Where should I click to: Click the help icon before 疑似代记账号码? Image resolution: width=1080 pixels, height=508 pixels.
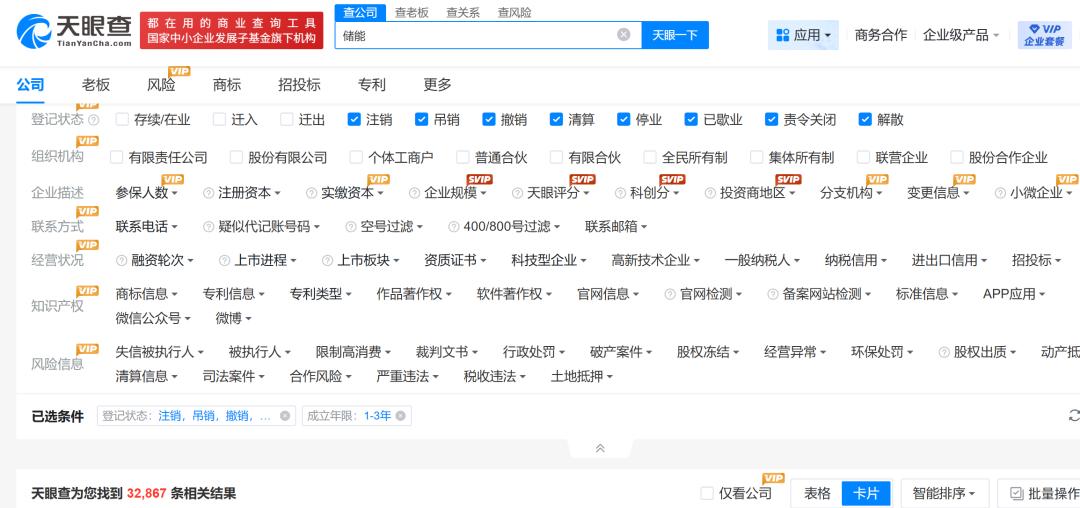209,226
